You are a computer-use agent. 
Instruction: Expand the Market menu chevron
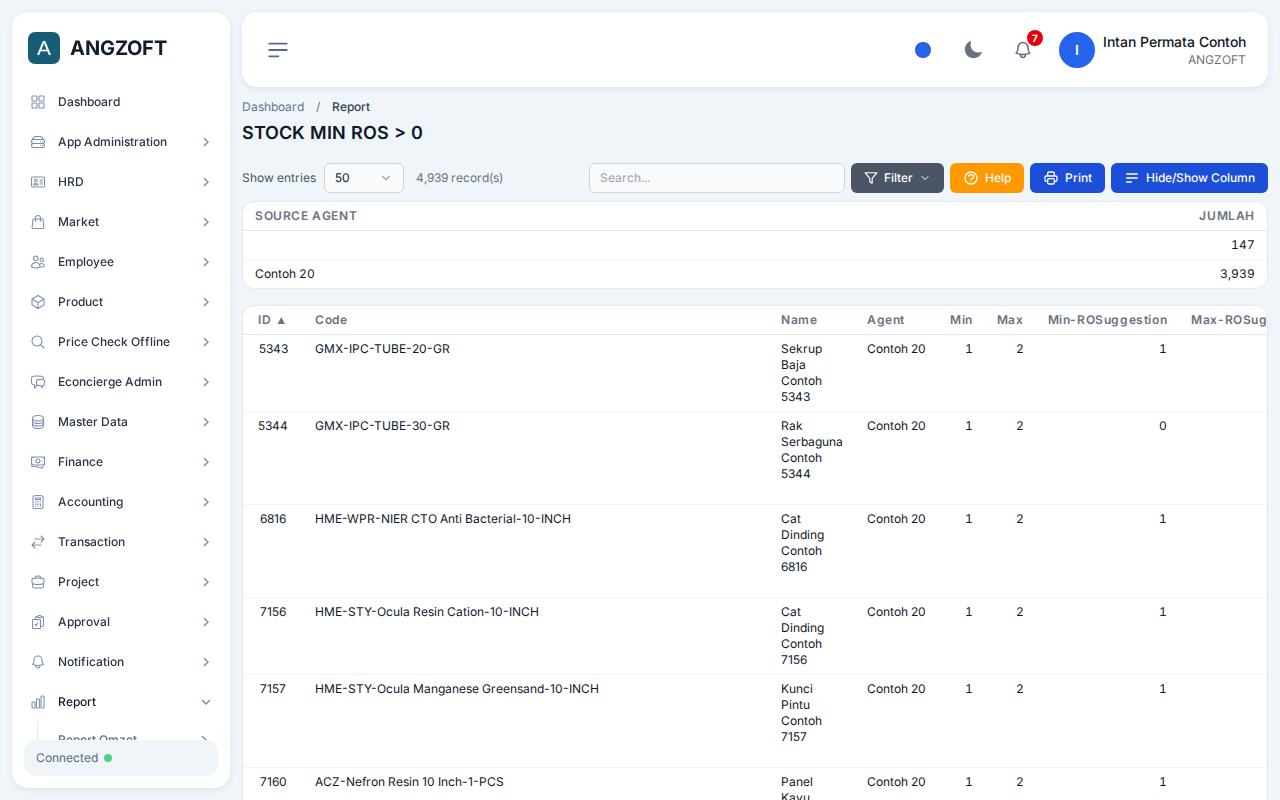206,222
